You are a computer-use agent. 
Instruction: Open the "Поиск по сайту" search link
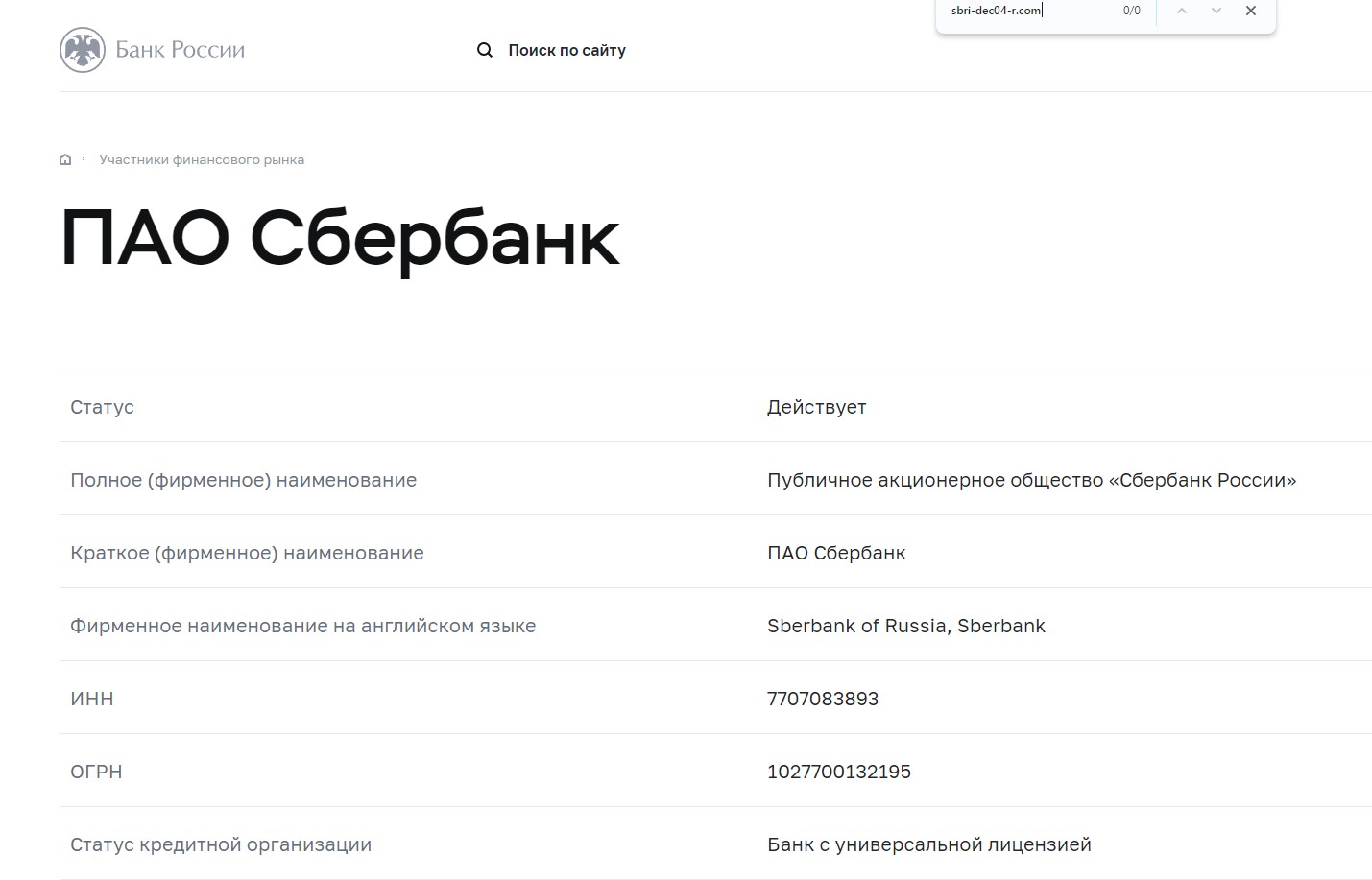click(566, 50)
